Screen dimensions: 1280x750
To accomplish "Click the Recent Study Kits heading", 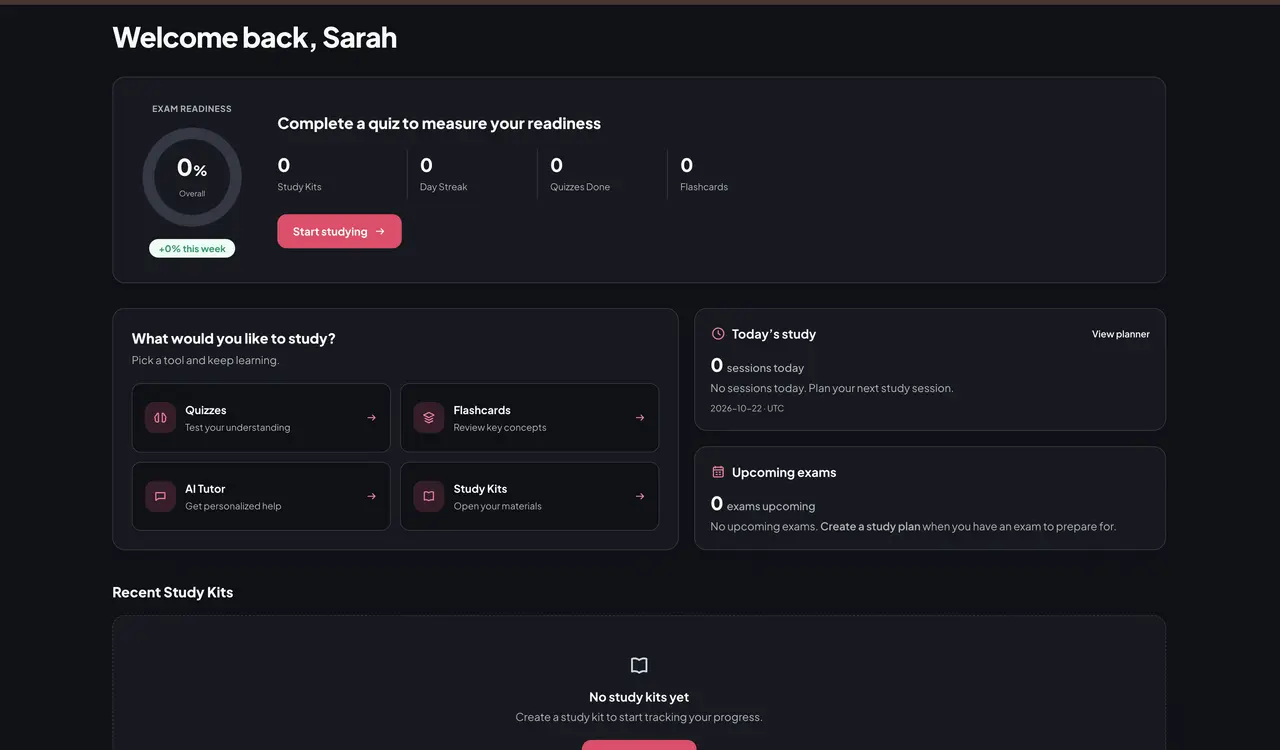I will point(173,592).
